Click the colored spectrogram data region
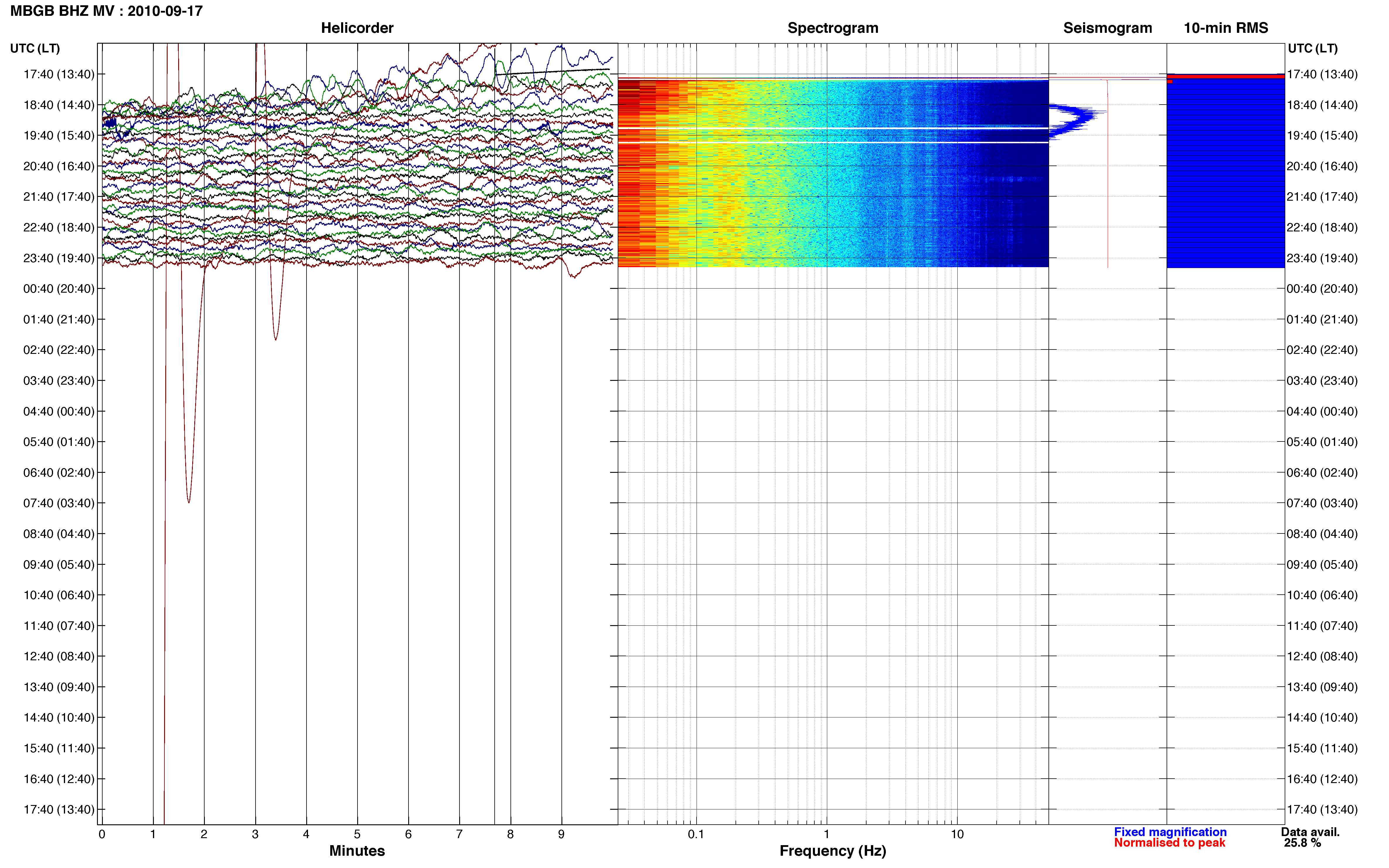The height and width of the screenshot is (868, 1389). [x=833, y=173]
